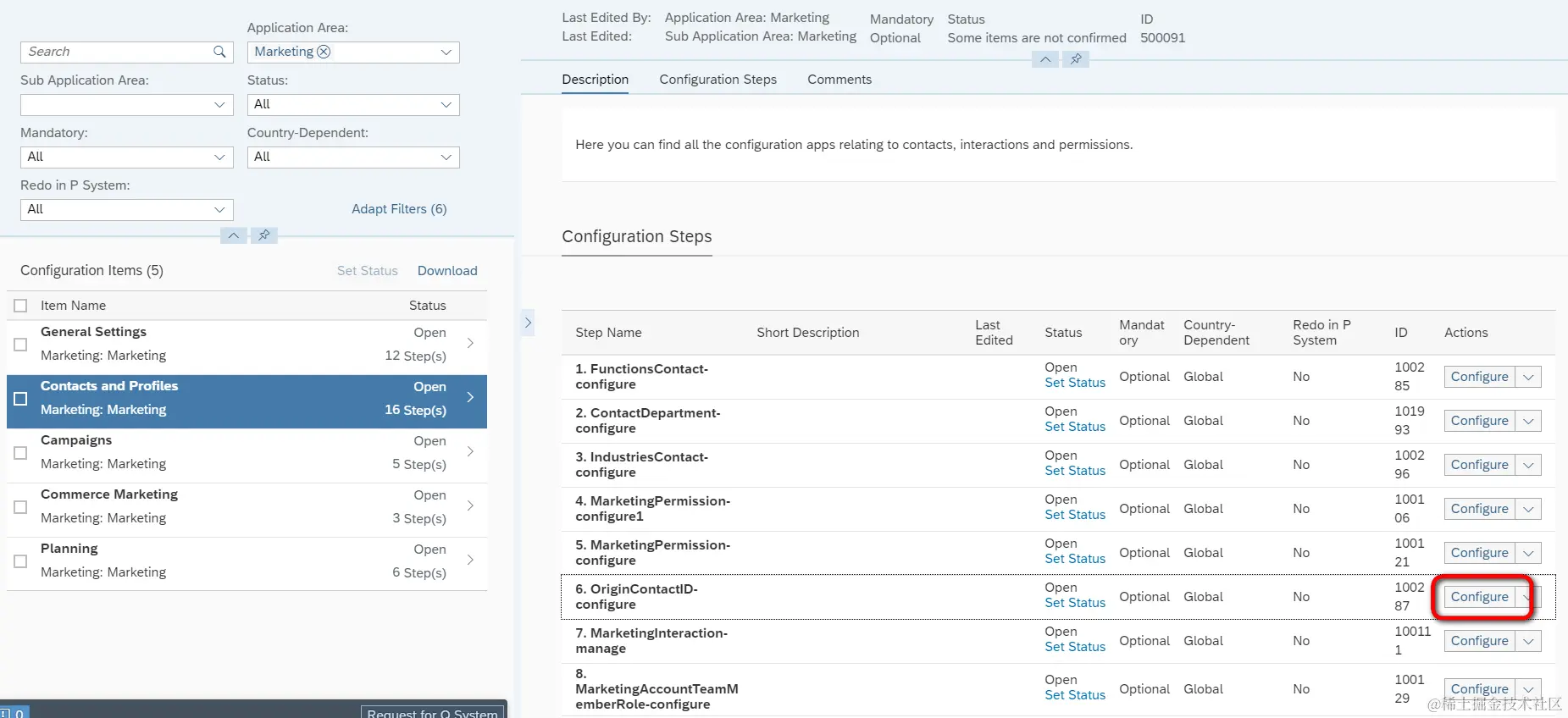
Task: Sort by the Step Name column header
Action: point(608,333)
